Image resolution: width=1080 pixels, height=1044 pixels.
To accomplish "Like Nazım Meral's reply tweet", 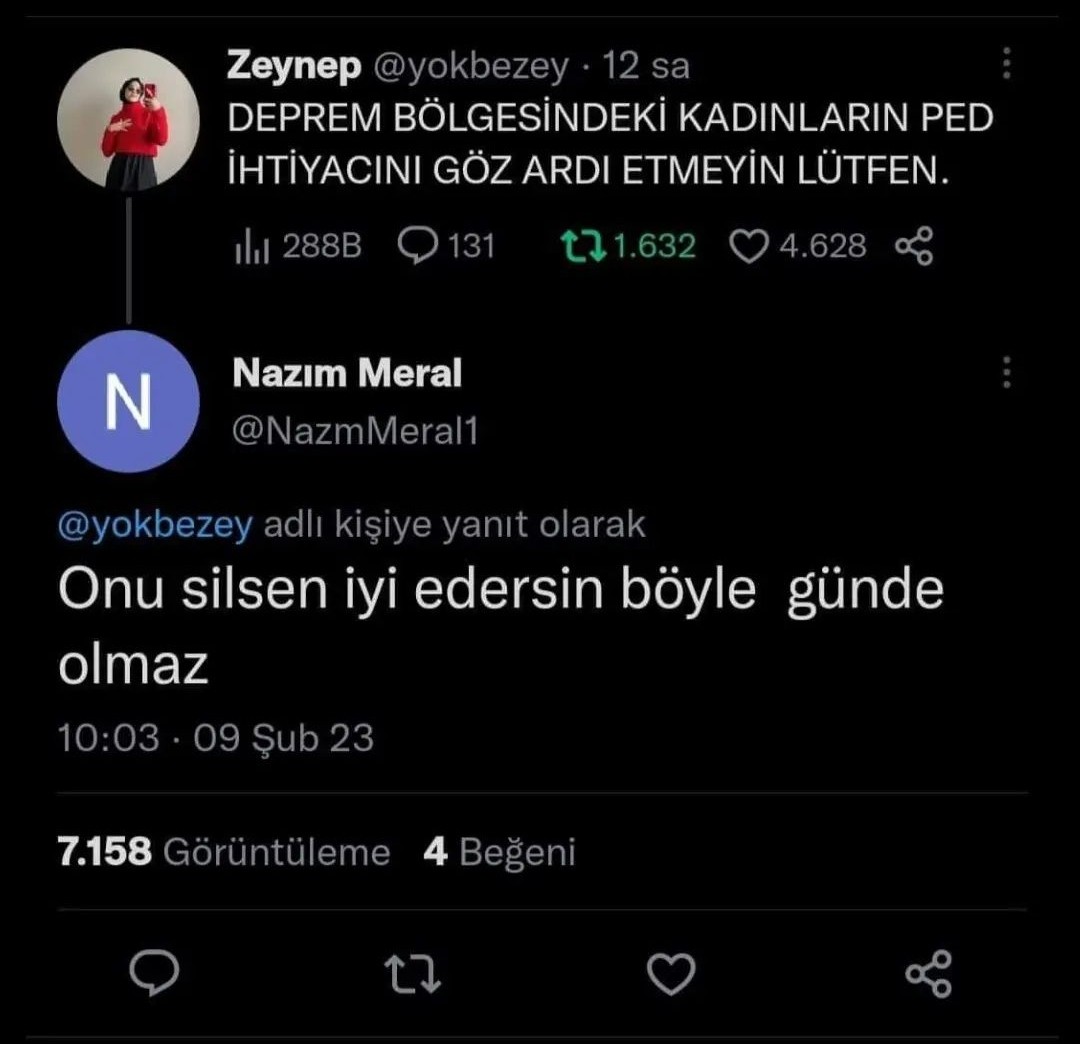I will coord(671,973).
